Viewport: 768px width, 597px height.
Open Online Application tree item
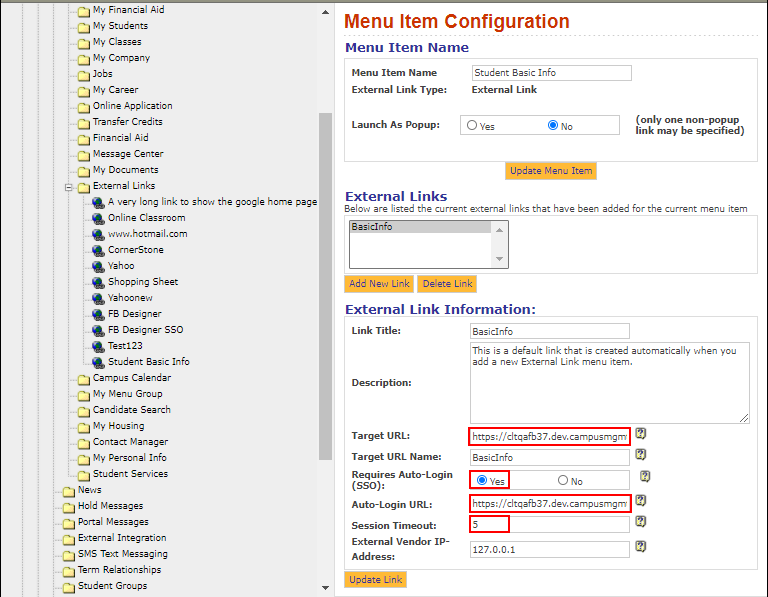pos(133,106)
